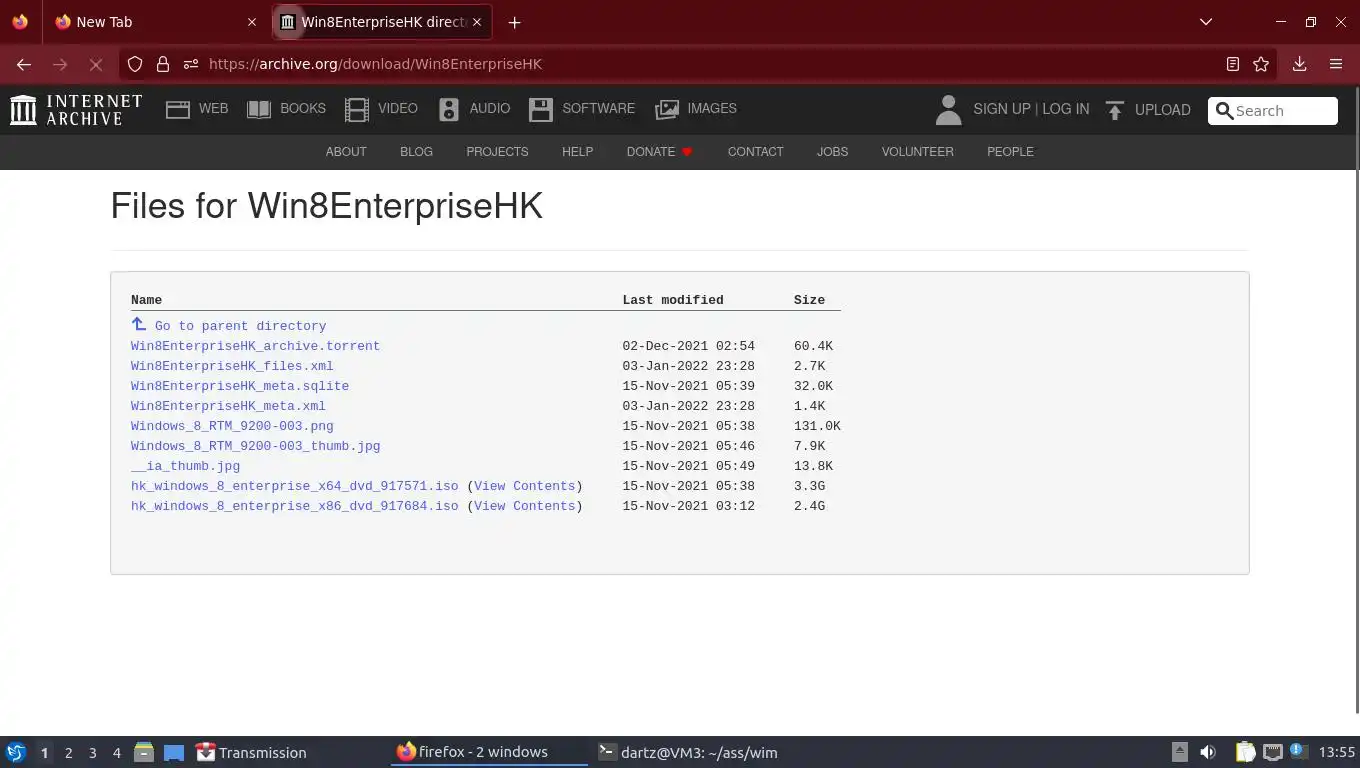Open the VOLUNTEER link
The width and height of the screenshot is (1360, 768).
pos(917,152)
